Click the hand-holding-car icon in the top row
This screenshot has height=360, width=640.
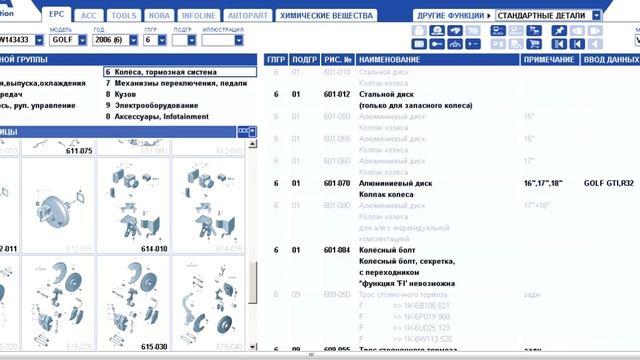click(x=455, y=31)
